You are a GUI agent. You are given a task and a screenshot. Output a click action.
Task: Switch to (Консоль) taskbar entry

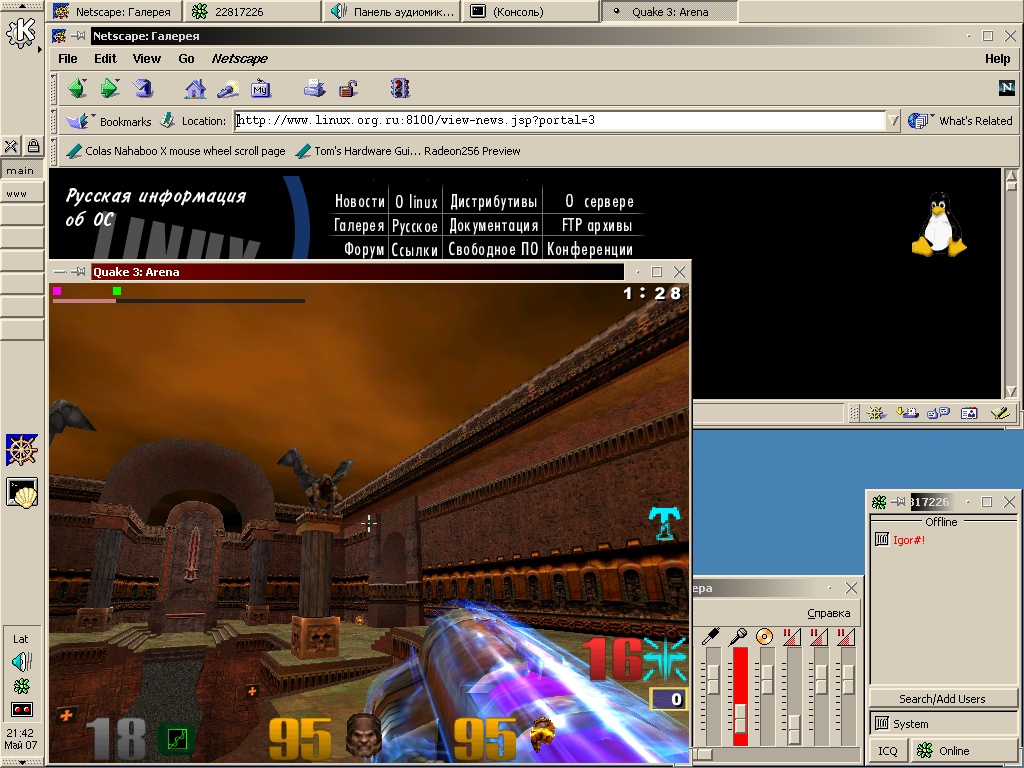pyautogui.click(x=530, y=12)
